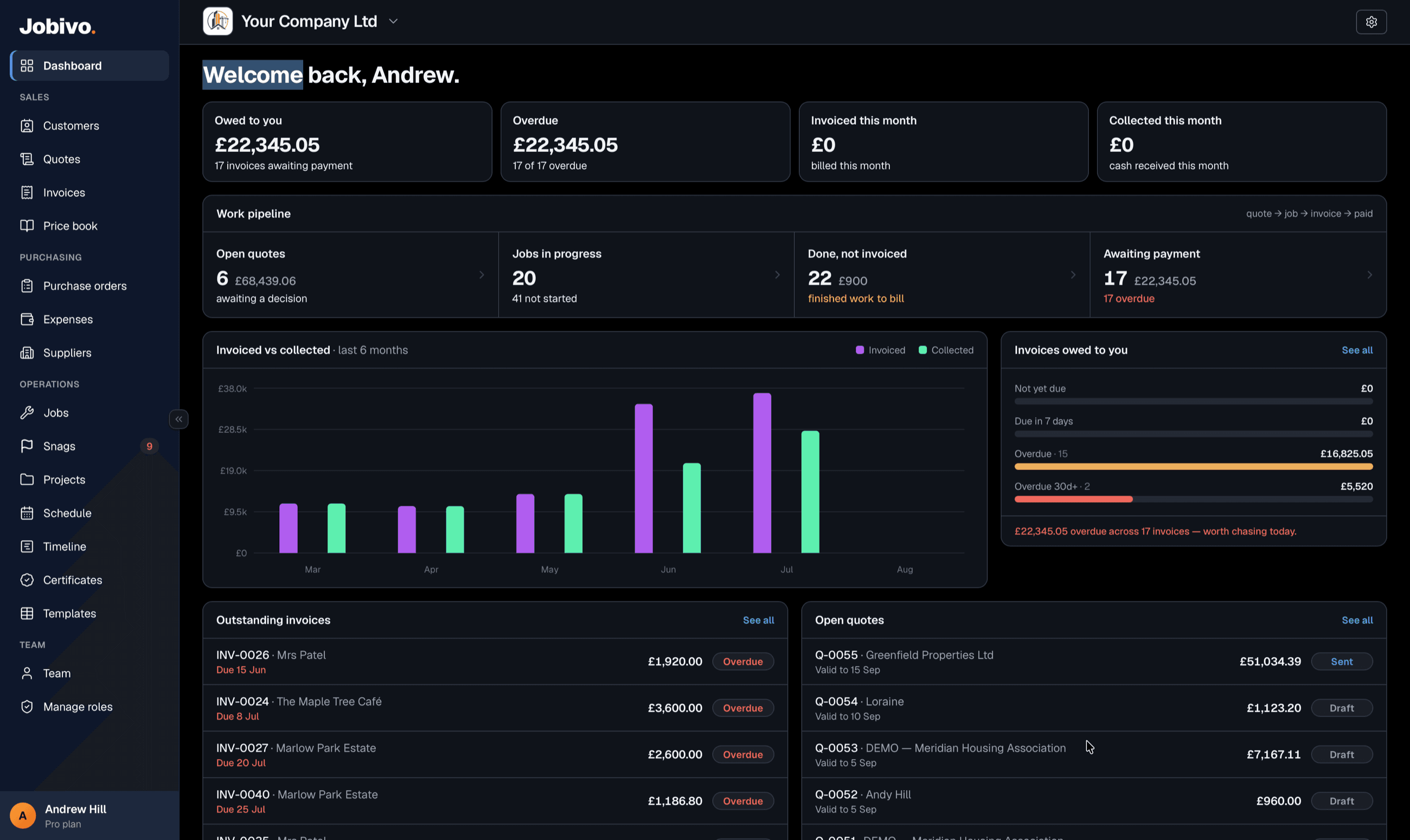Screen dimensions: 1410x840
Task: Click the Customers icon in sidebar
Action: click(x=27, y=126)
